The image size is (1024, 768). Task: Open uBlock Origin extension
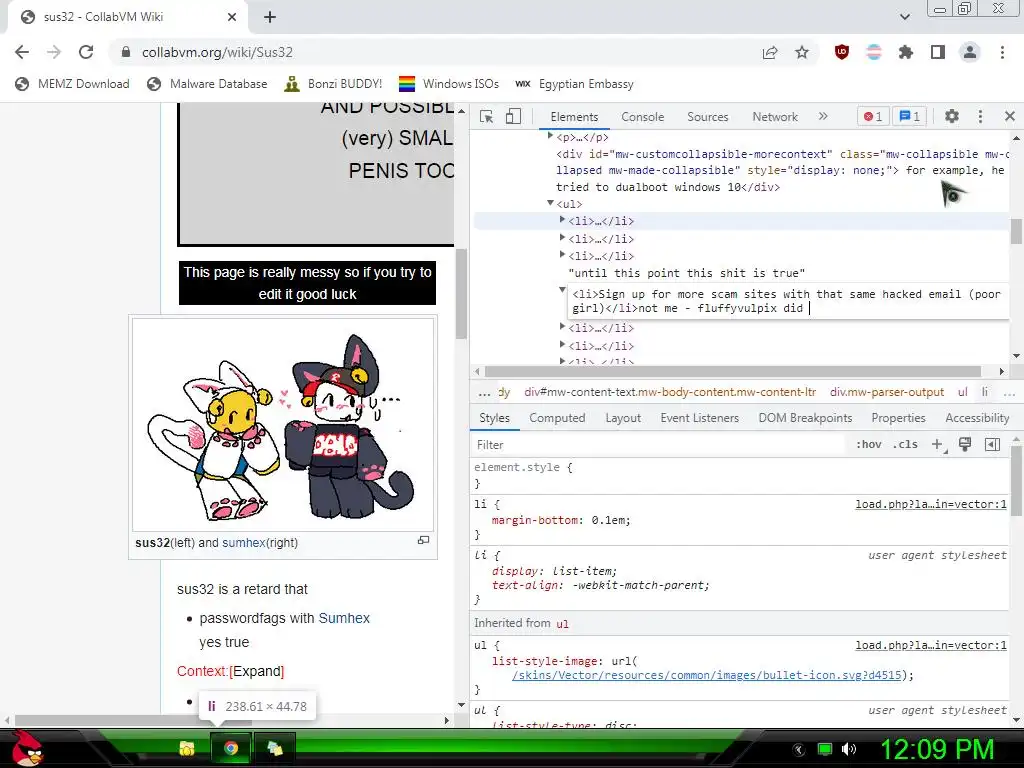point(842,52)
